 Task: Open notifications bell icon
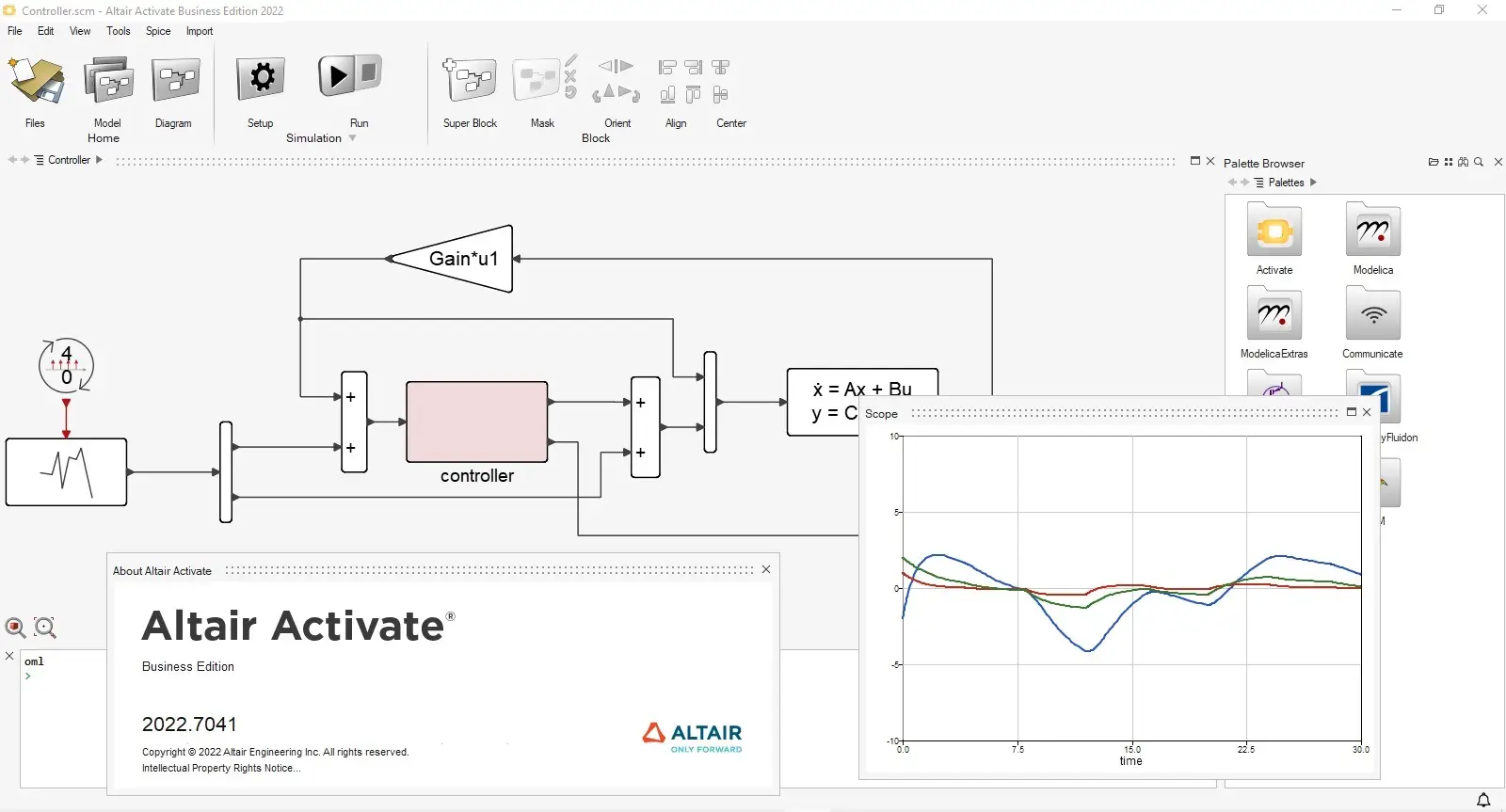point(1483,800)
